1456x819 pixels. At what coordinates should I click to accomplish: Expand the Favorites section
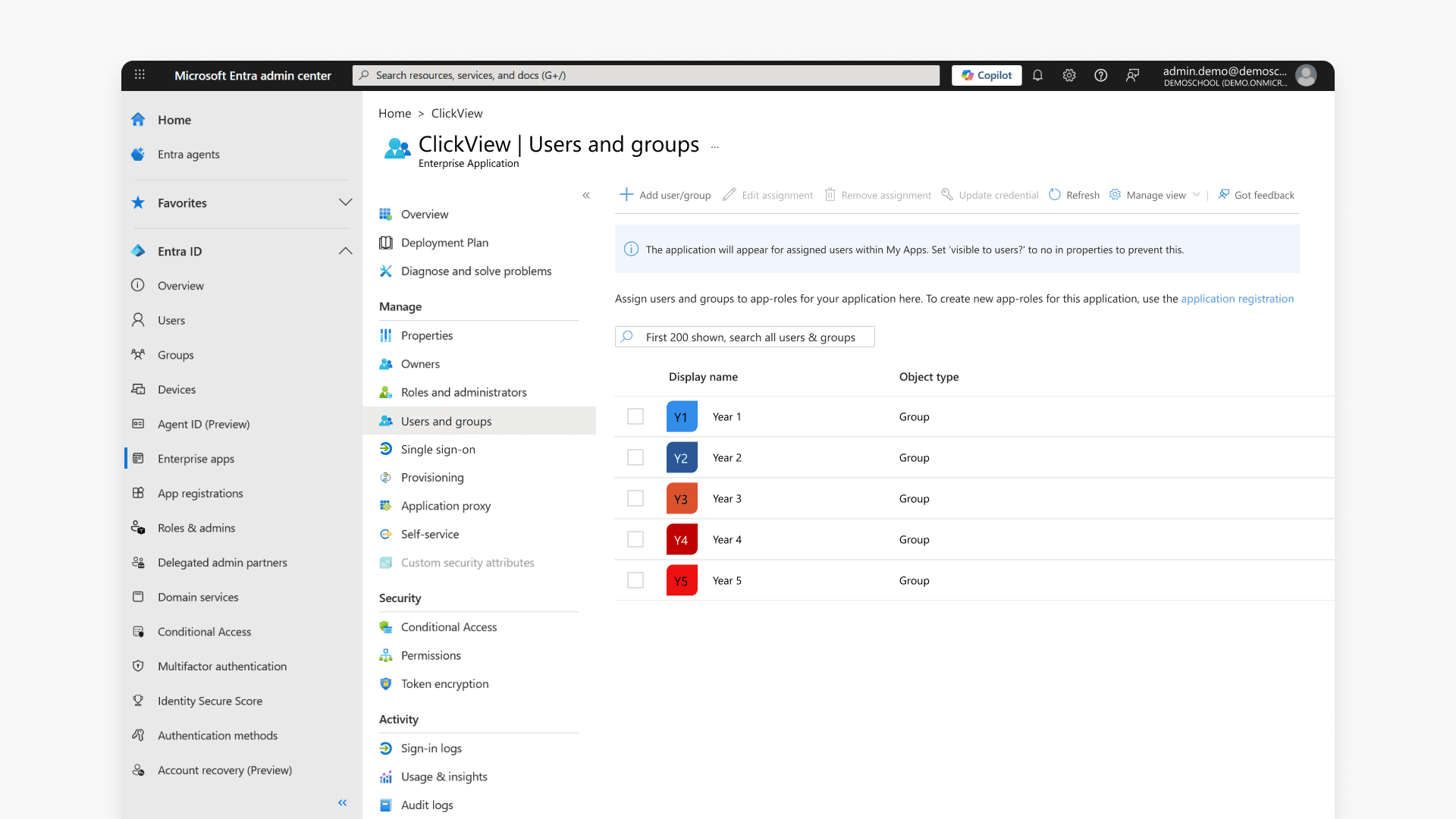click(x=345, y=202)
